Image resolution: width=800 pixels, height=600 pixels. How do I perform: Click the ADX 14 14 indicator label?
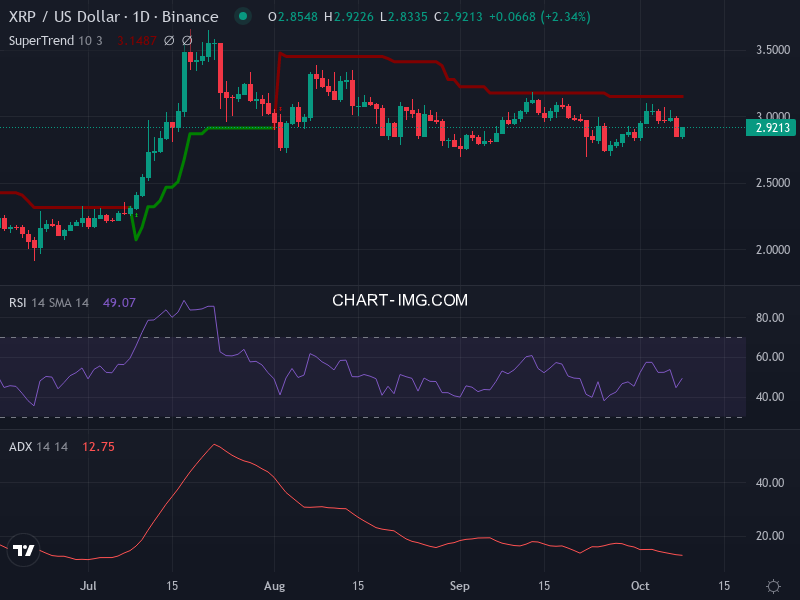click(x=38, y=446)
